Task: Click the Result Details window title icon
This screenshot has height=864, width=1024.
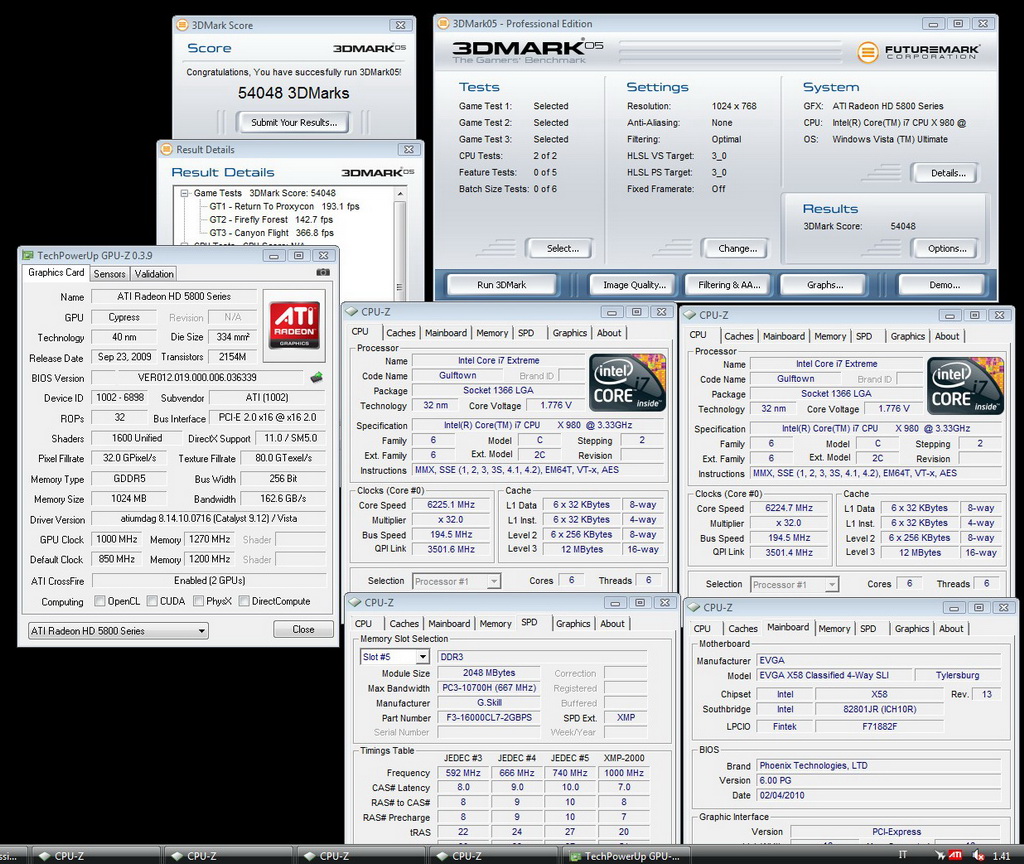Action: tap(167, 150)
